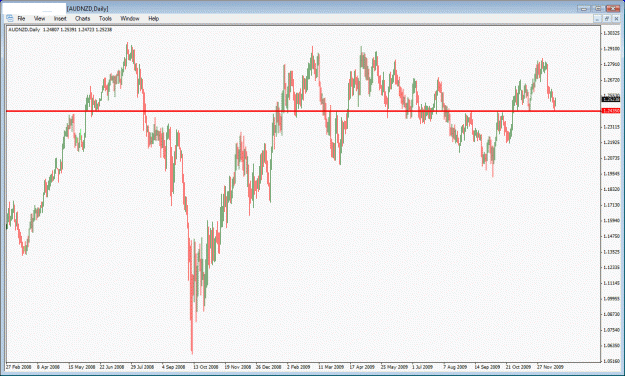Click the 11 Mar 2009 date label

(331, 367)
